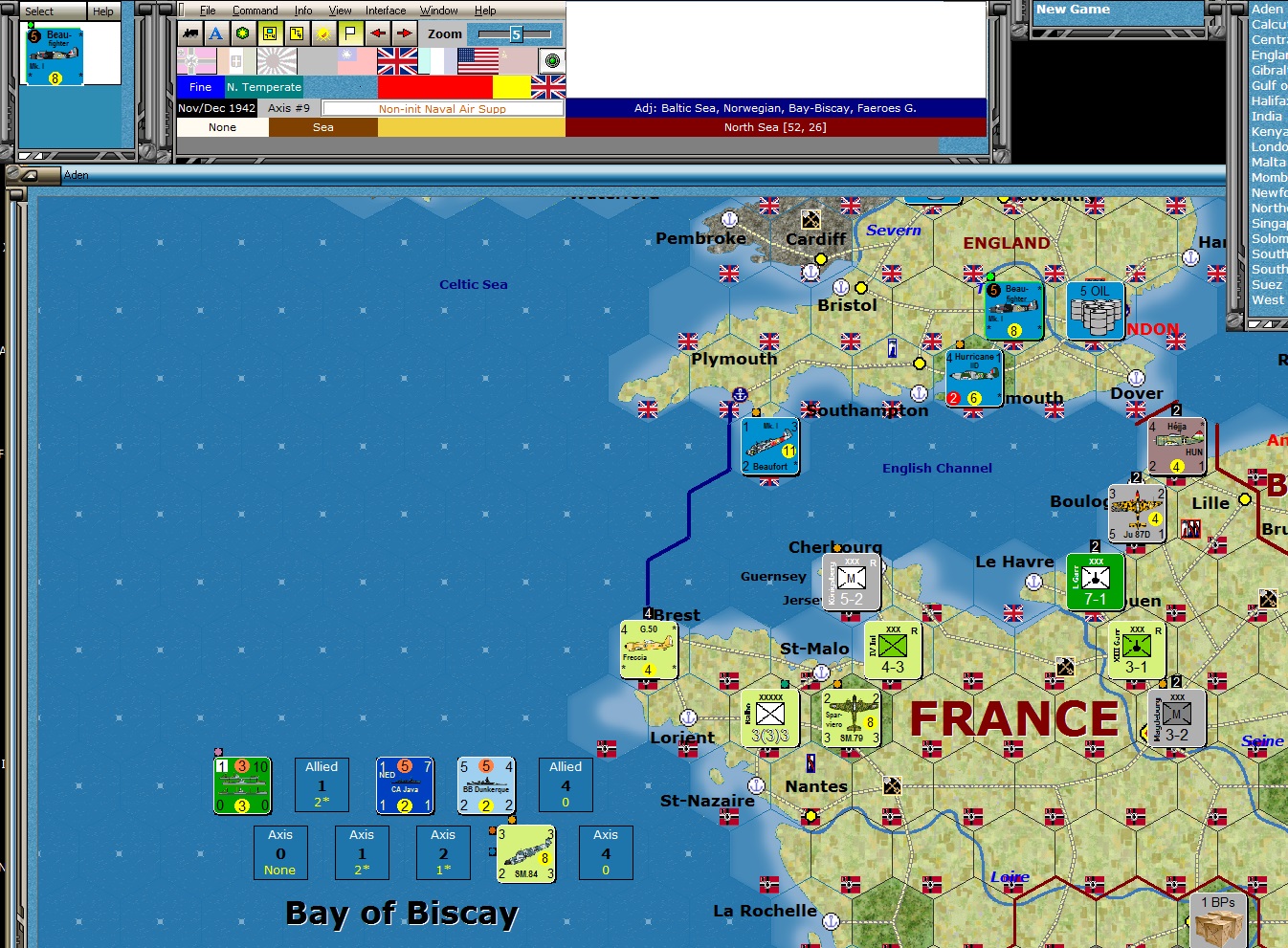
Task: Click the green target button beside the flags
Action: tap(552, 61)
